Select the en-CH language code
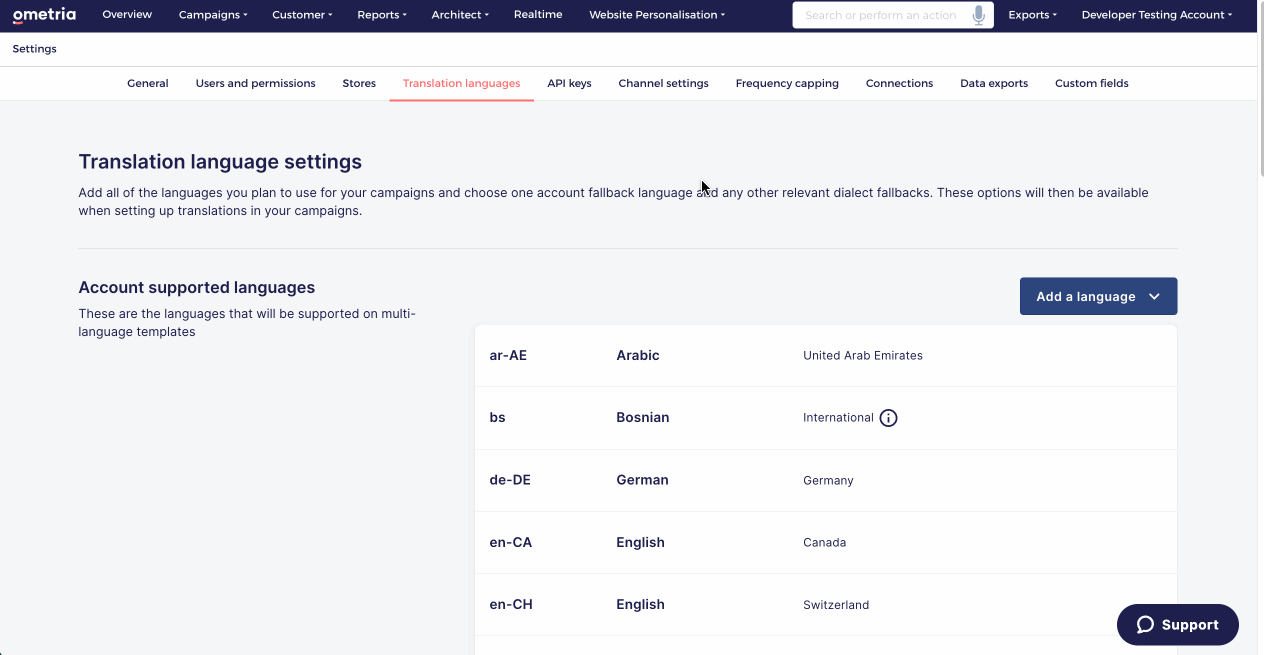Viewport: 1264px width, 655px height. coord(511,605)
